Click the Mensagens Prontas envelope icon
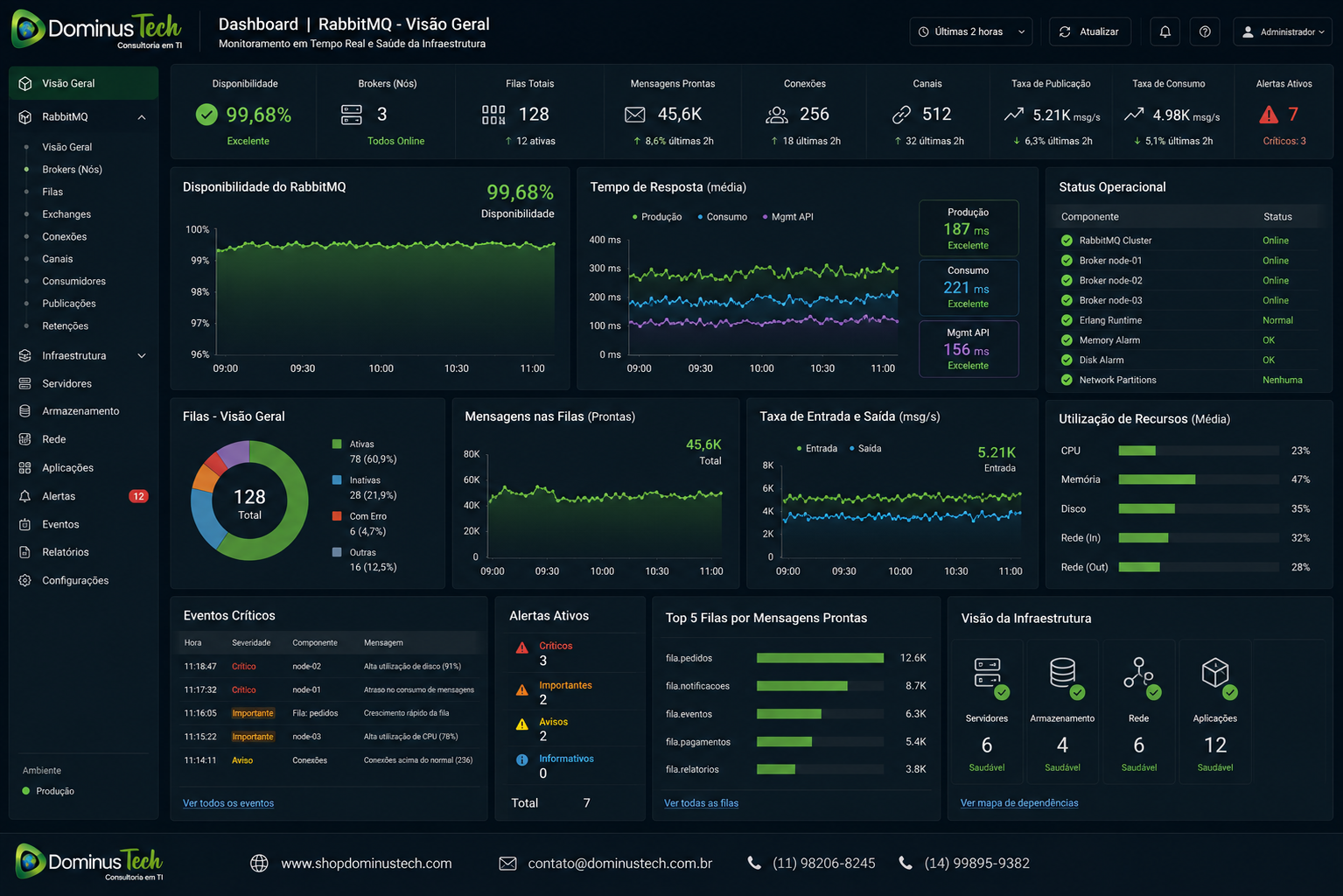The height and width of the screenshot is (896, 1343). pos(635,115)
